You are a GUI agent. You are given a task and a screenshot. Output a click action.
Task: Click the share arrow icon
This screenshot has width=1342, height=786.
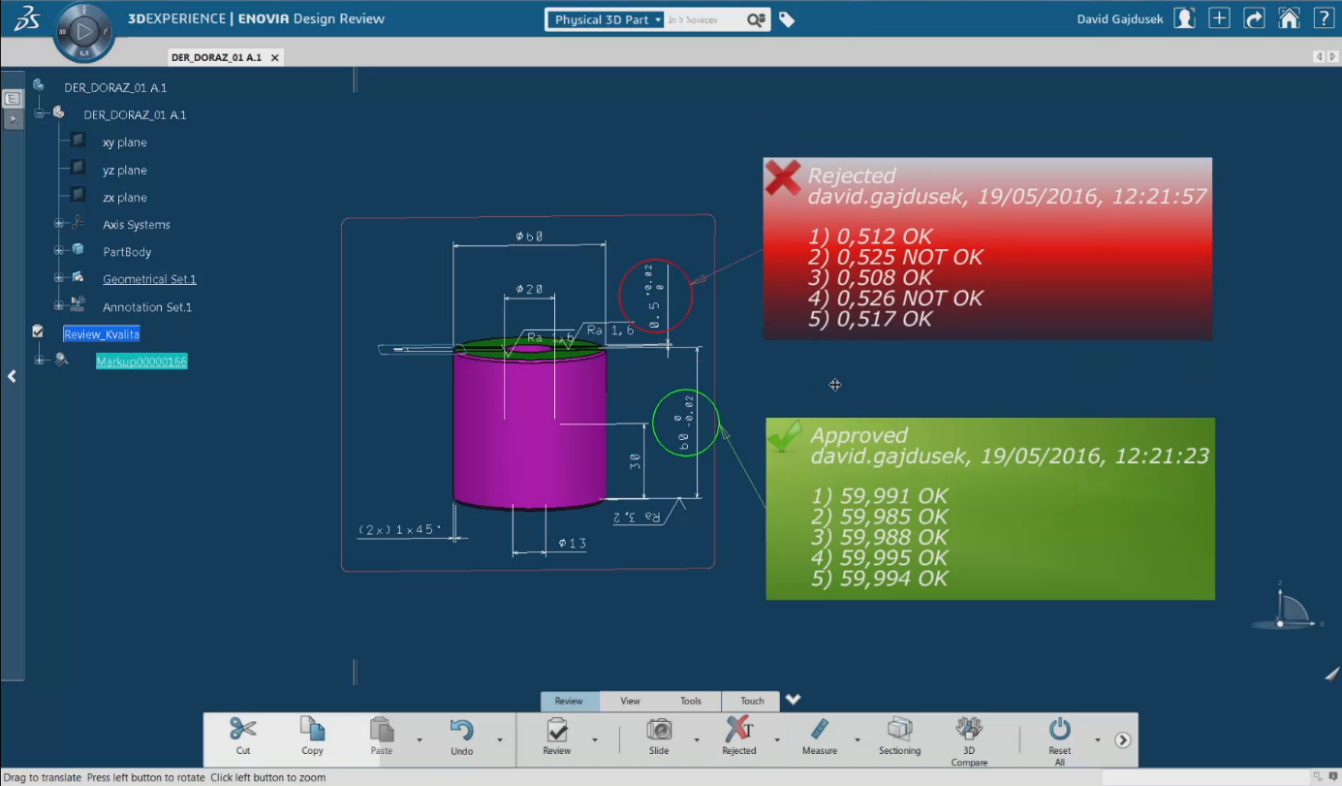(1254, 19)
